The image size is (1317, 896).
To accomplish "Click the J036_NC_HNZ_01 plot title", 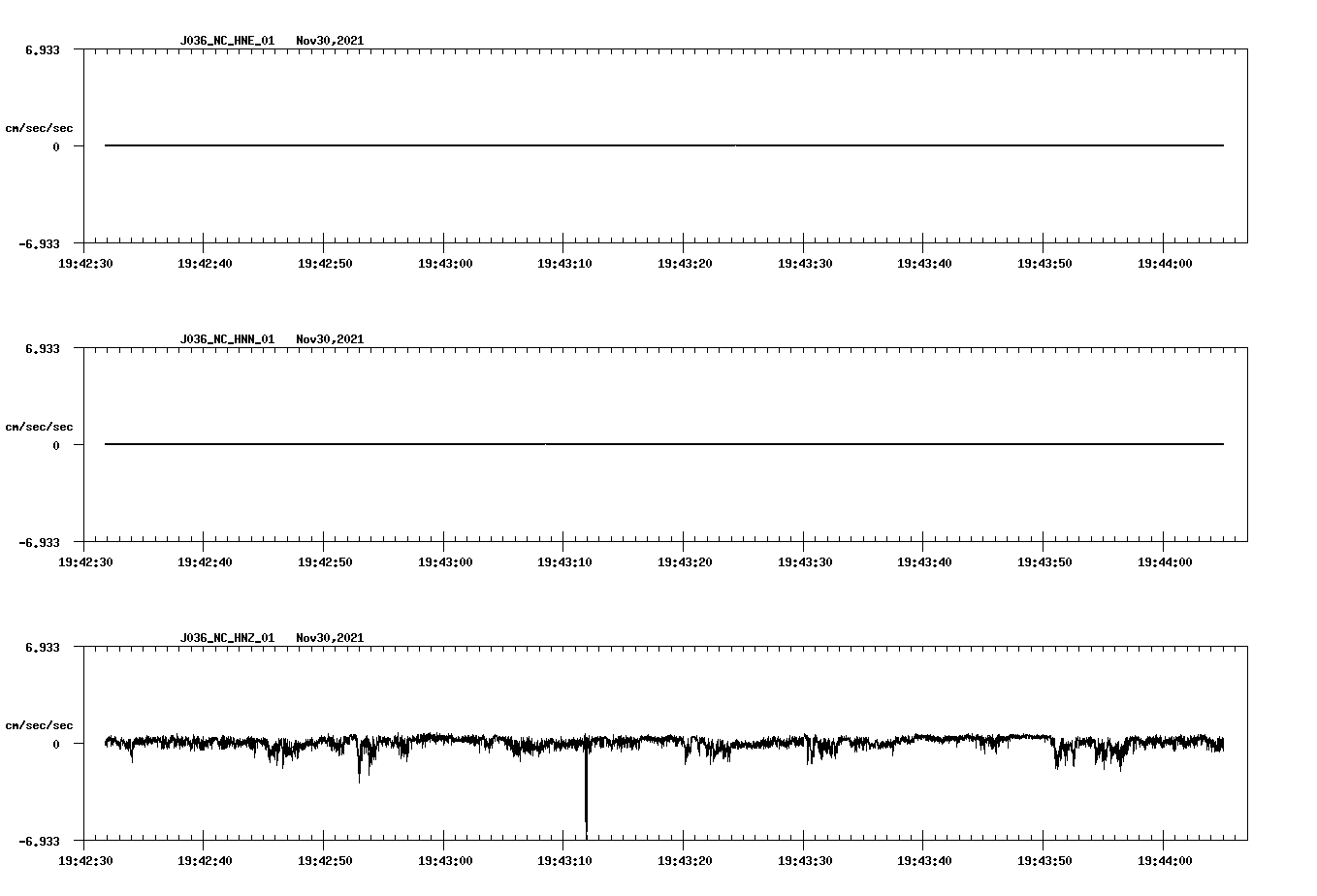I will tap(227, 638).
